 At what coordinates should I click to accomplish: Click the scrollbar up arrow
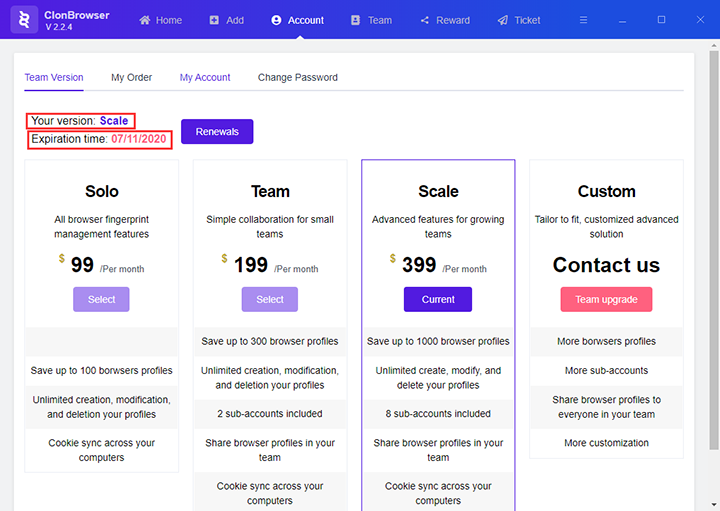coord(714,45)
